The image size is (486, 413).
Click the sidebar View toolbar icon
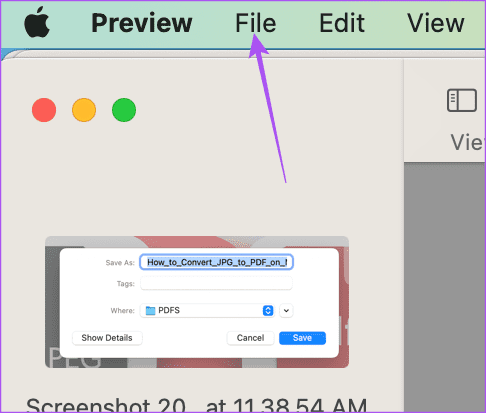point(462,100)
